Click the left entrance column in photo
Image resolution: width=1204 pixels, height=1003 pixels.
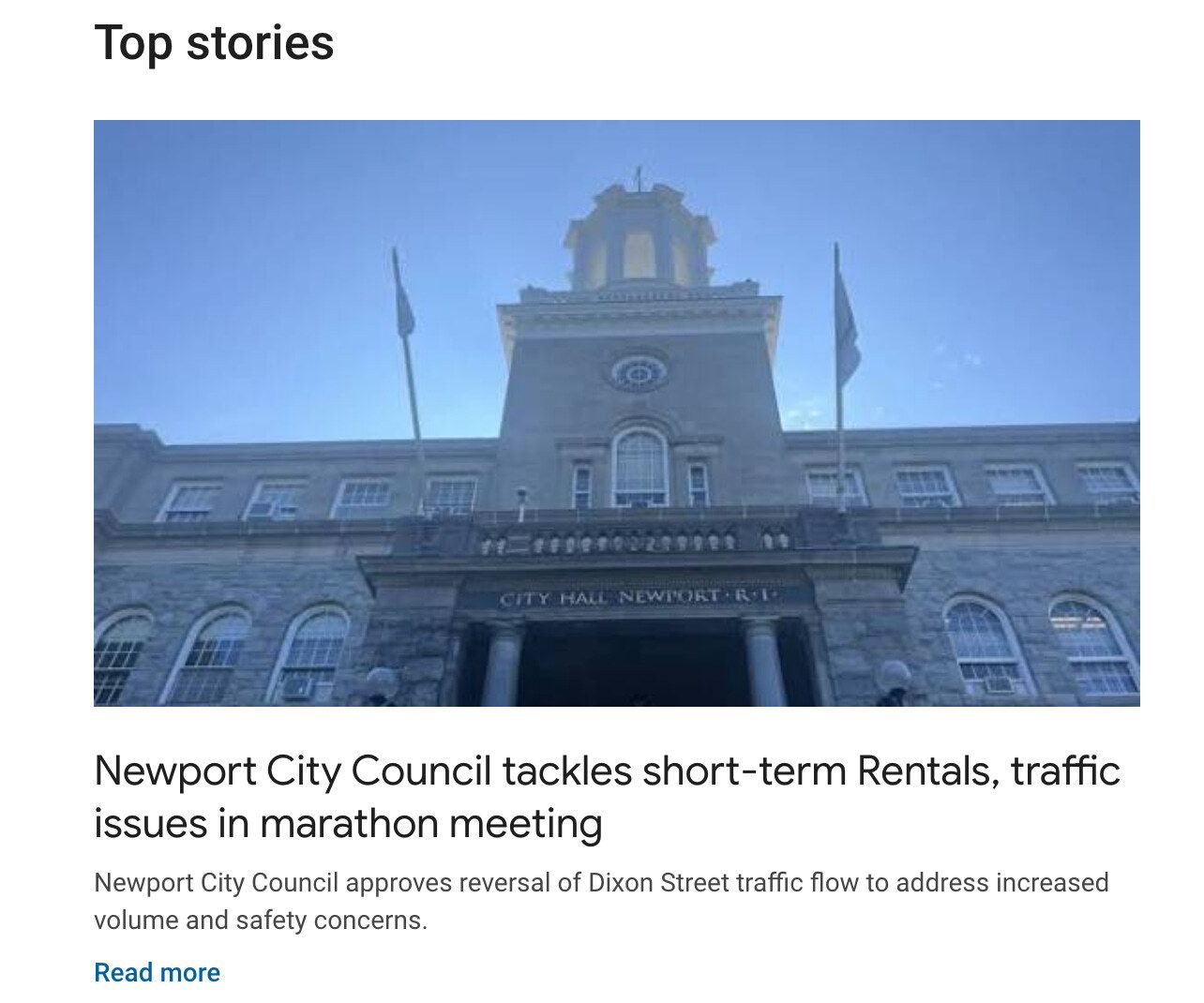[x=504, y=662]
